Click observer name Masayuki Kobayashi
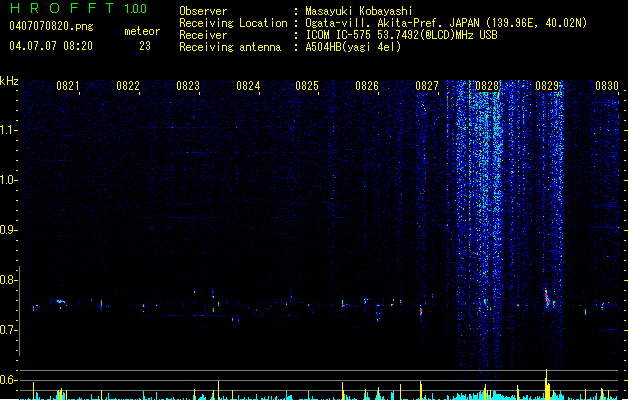This screenshot has height=400, width=629. (x=358, y=11)
